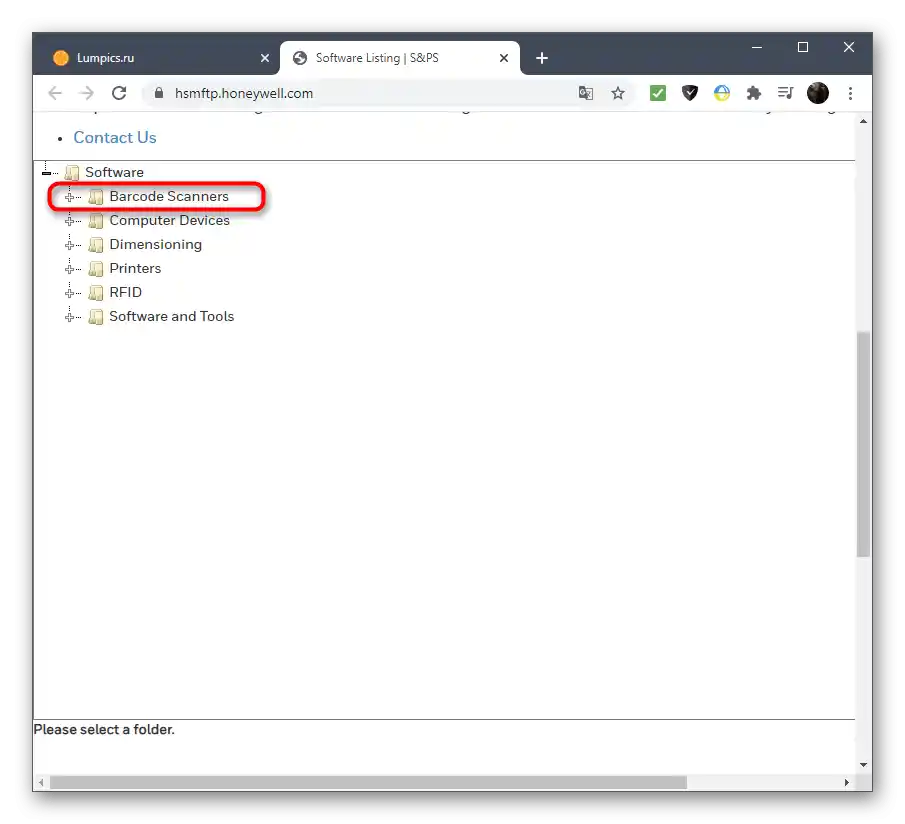Click the padlock site info icon
Viewport: 905px width, 824px height.
[x=159, y=93]
